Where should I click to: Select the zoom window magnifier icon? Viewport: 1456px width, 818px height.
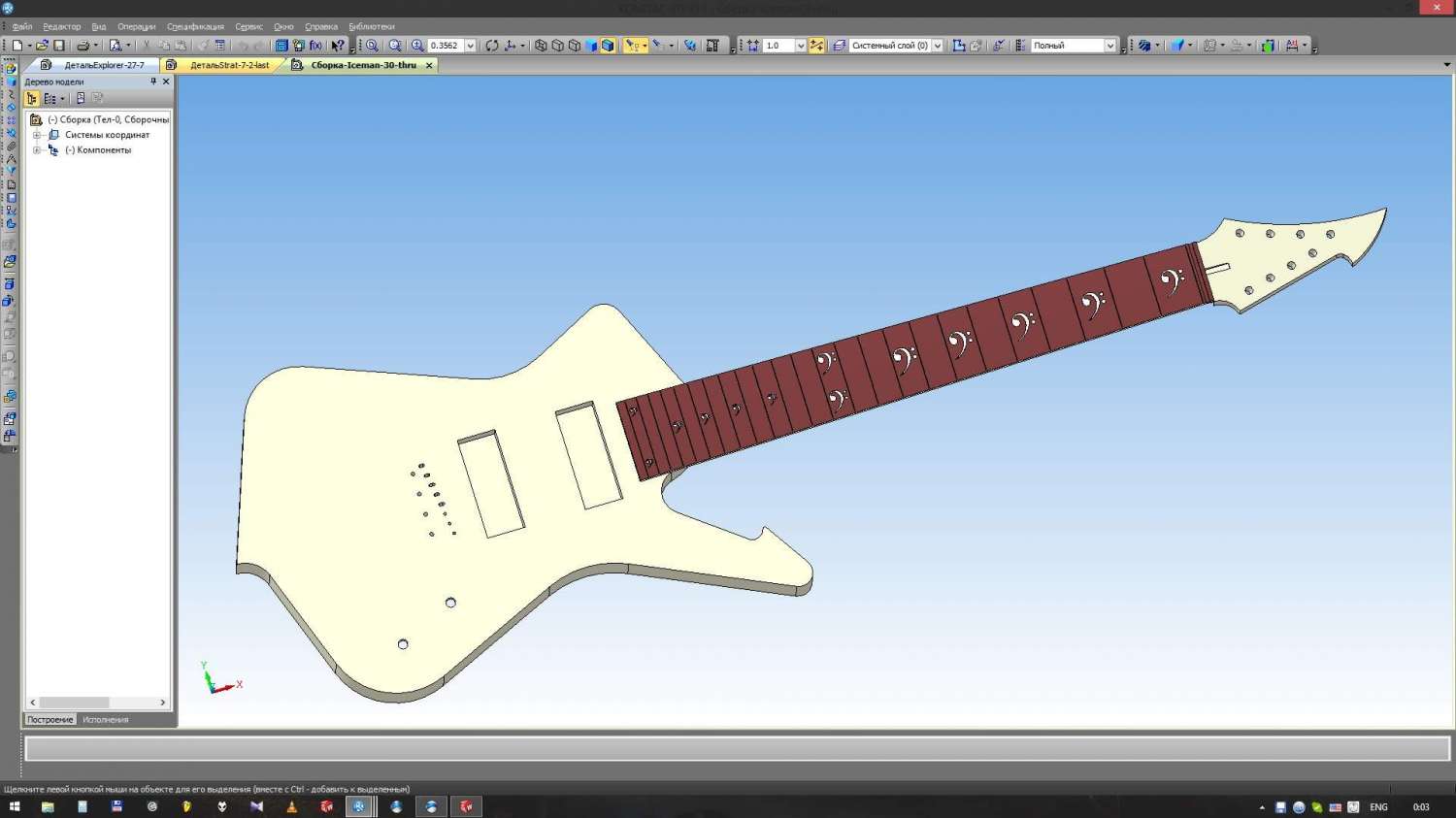tap(372, 46)
